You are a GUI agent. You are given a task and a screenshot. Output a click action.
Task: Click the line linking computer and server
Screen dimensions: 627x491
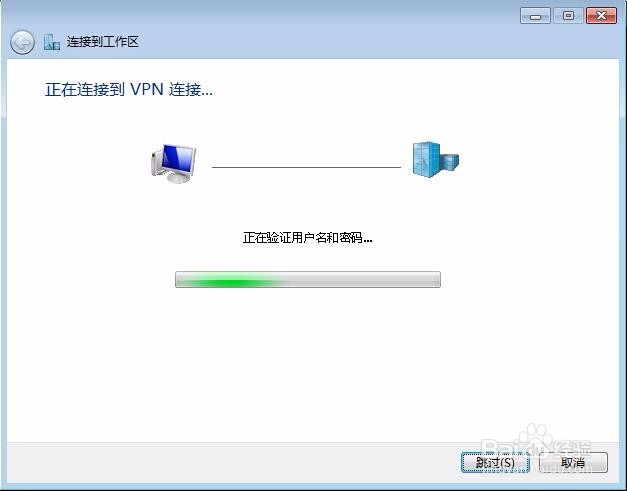pyautogui.click(x=306, y=167)
